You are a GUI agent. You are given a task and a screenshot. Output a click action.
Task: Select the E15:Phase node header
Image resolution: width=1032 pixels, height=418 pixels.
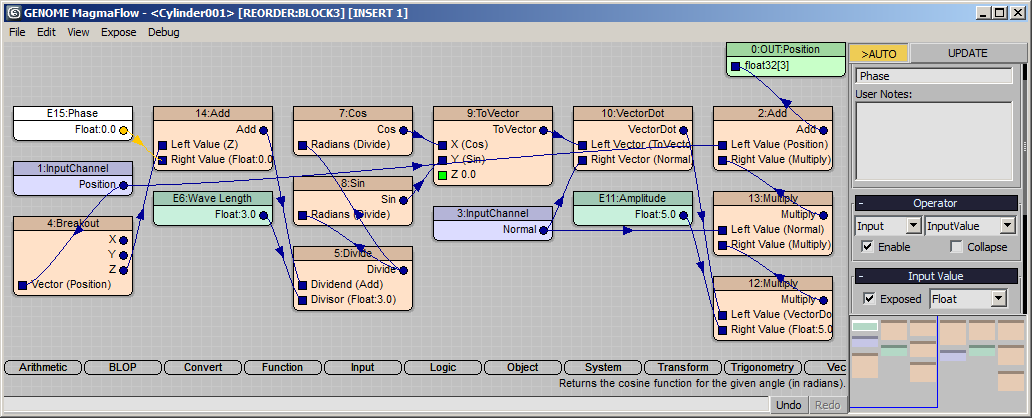73,113
